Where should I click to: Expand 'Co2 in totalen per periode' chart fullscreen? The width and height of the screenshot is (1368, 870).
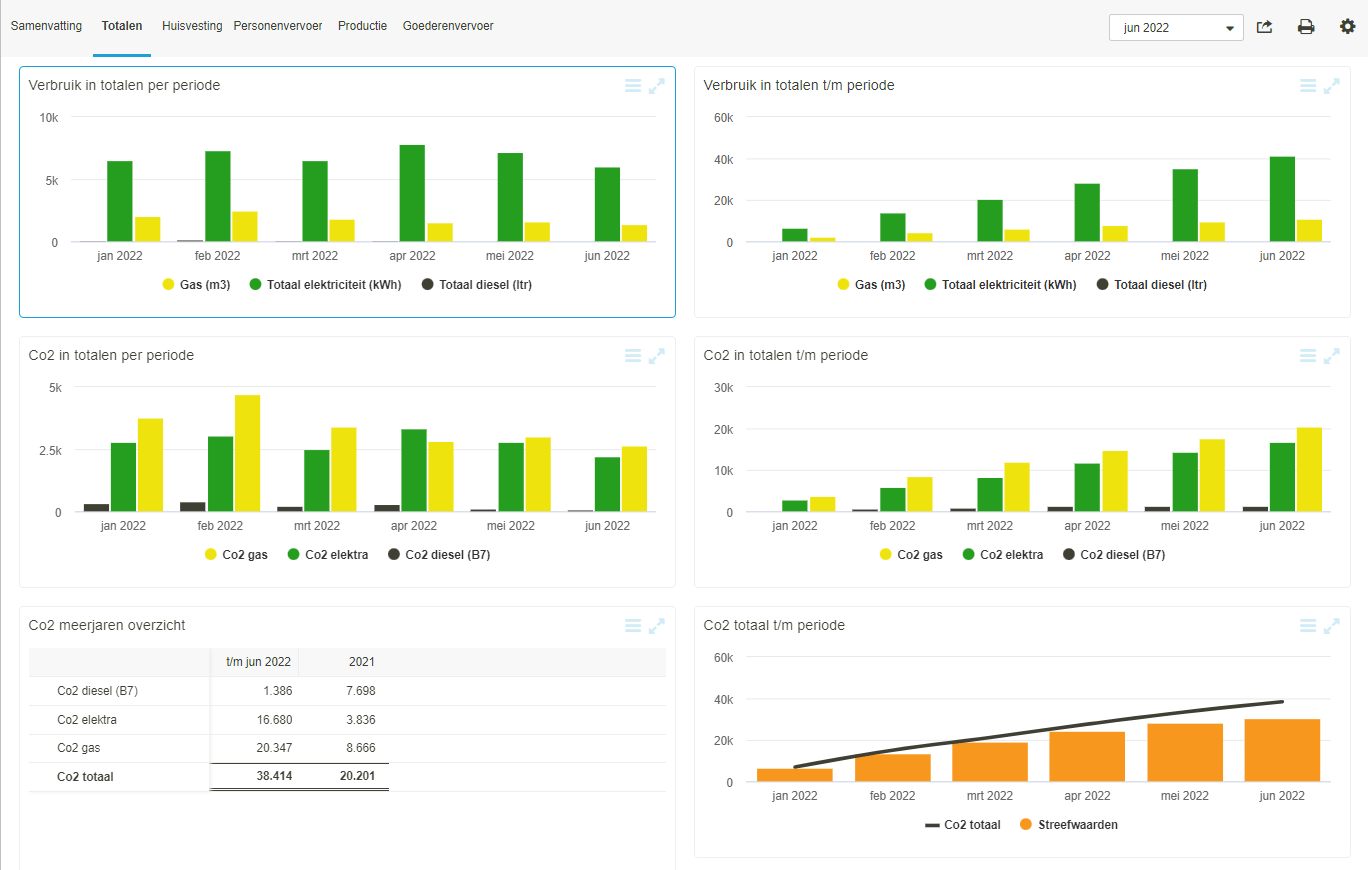(657, 356)
